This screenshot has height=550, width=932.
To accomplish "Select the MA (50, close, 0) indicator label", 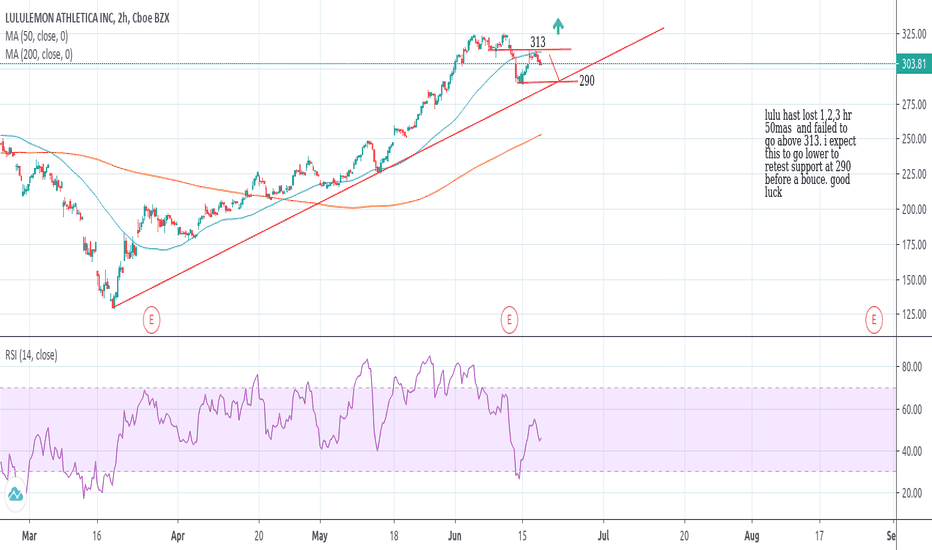I will tap(36, 36).
